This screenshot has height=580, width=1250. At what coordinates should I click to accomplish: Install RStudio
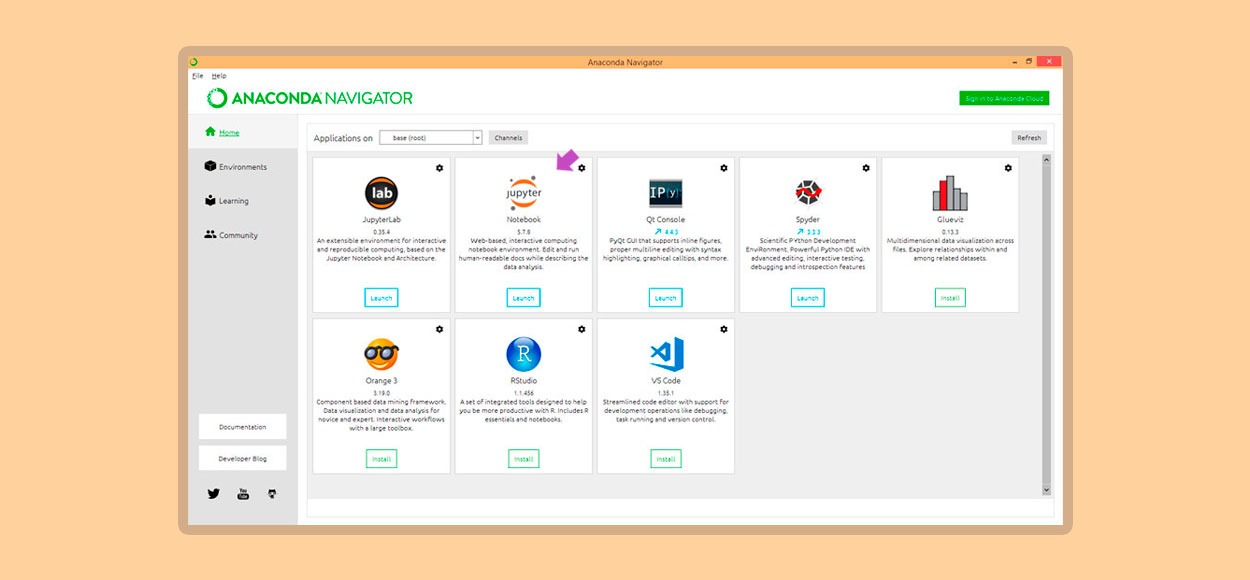(x=524, y=459)
